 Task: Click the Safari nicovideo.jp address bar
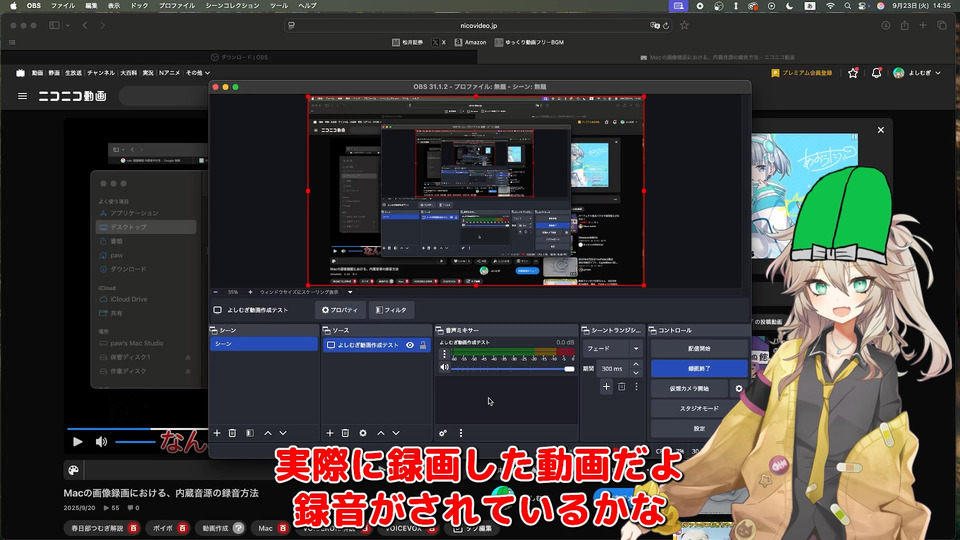pos(479,26)
